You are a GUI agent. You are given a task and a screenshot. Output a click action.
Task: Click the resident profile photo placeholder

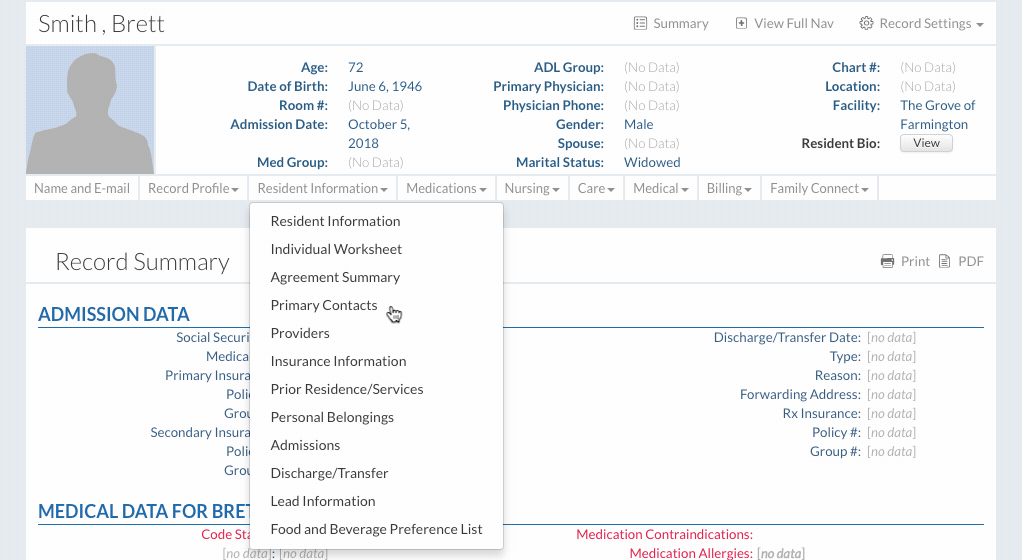90,110
